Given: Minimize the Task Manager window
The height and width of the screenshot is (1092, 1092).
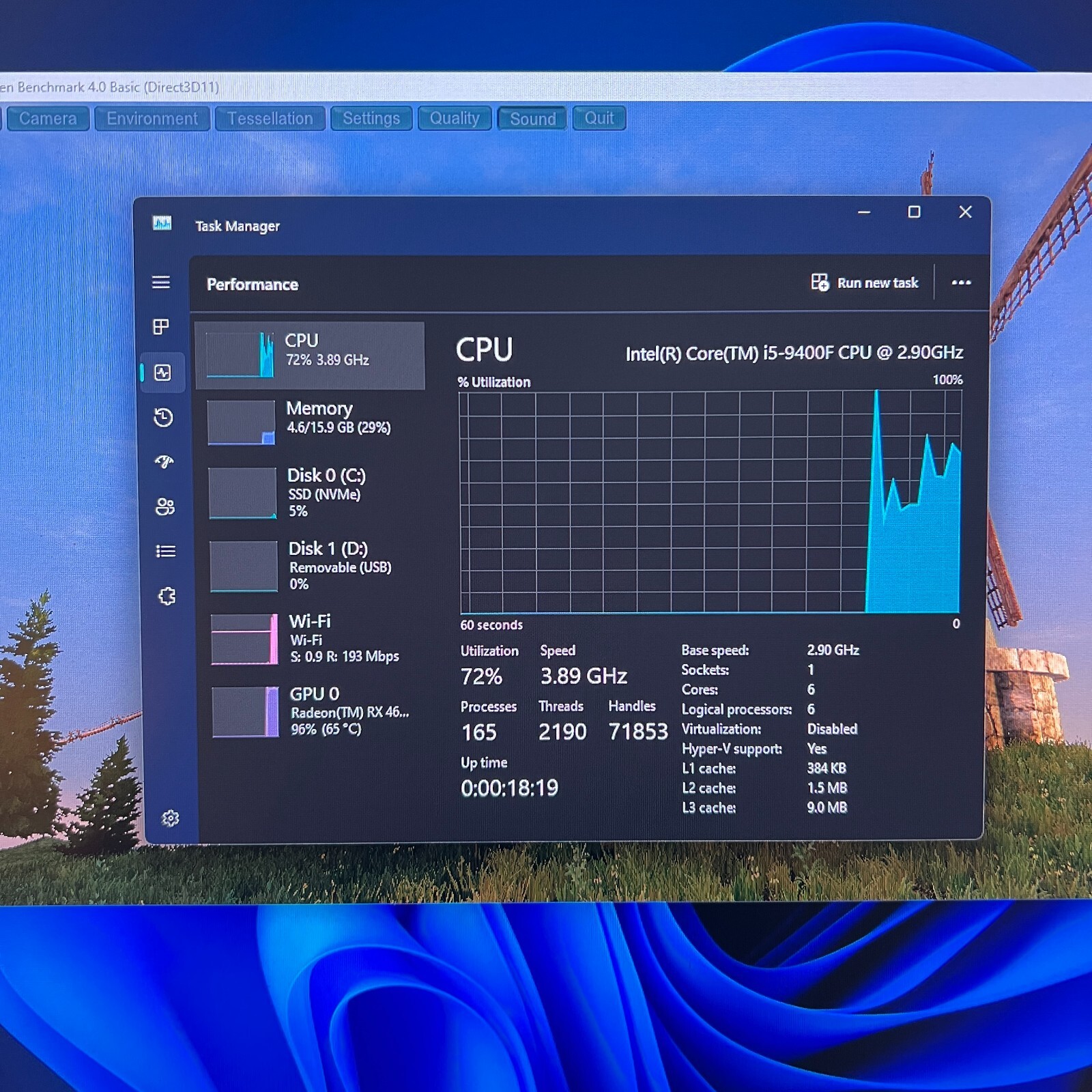Looking at the screenshot, I should click(x=863, y=212).
